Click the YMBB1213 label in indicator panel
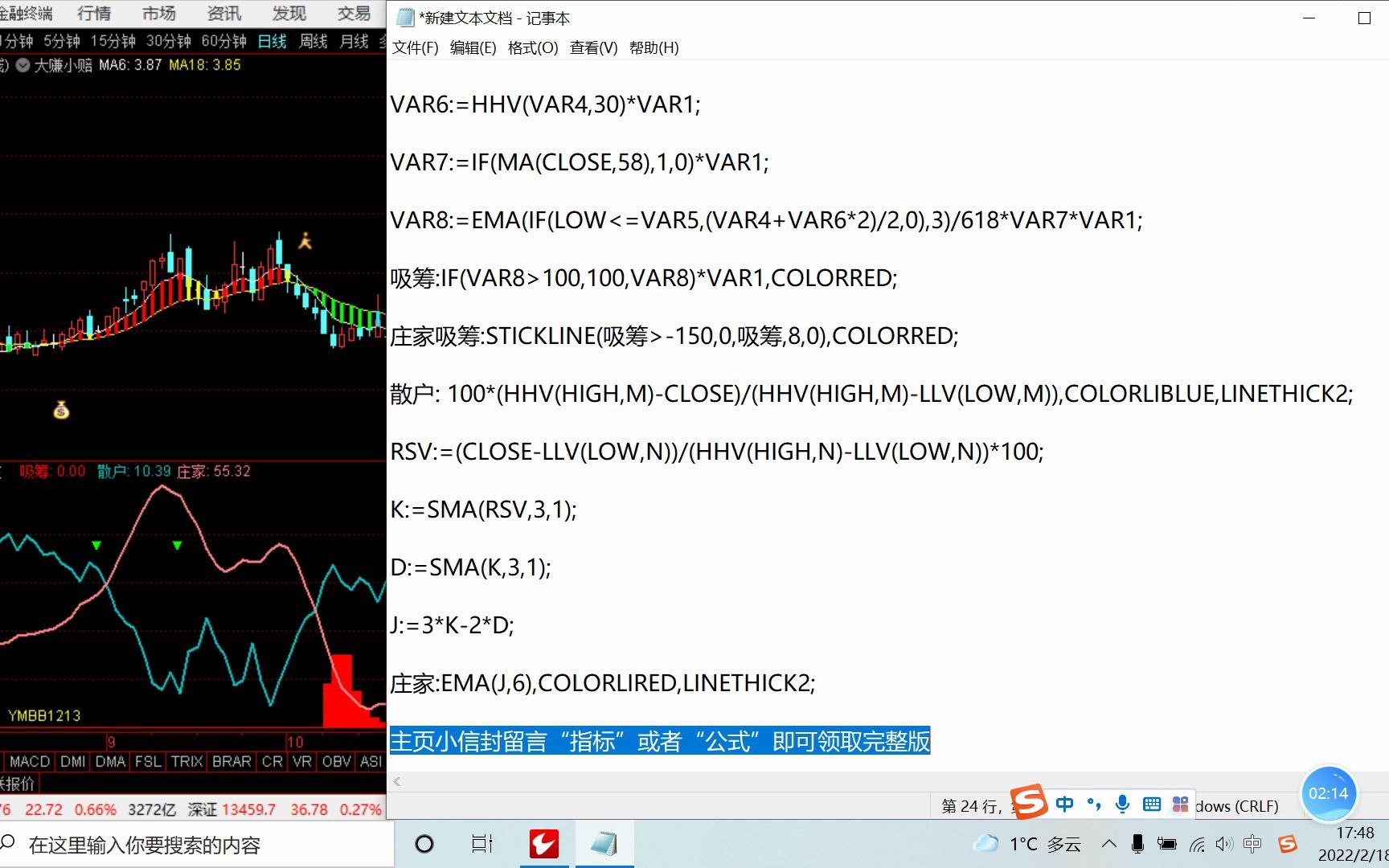Image resolution: width=1389 pixels, height=868 pixels. (44, 715)
